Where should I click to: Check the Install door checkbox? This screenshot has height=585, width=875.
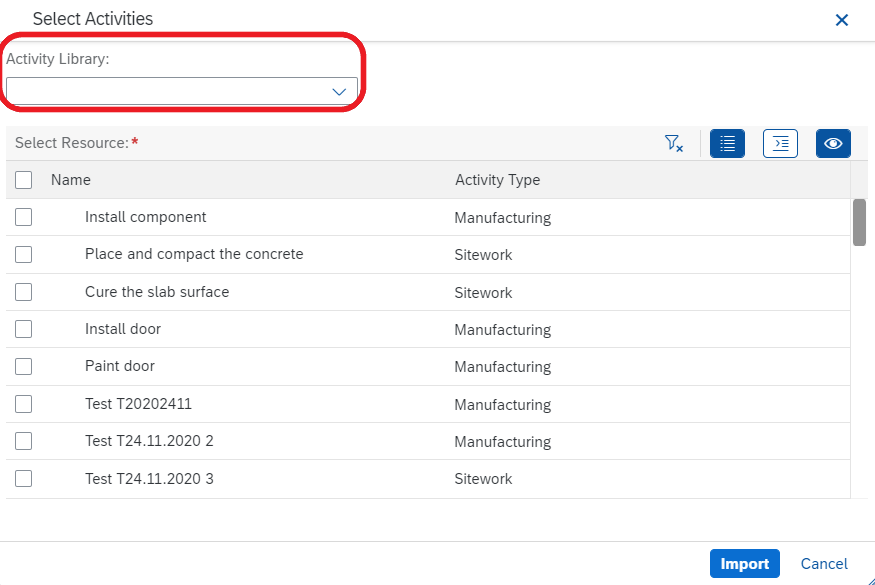23,329
